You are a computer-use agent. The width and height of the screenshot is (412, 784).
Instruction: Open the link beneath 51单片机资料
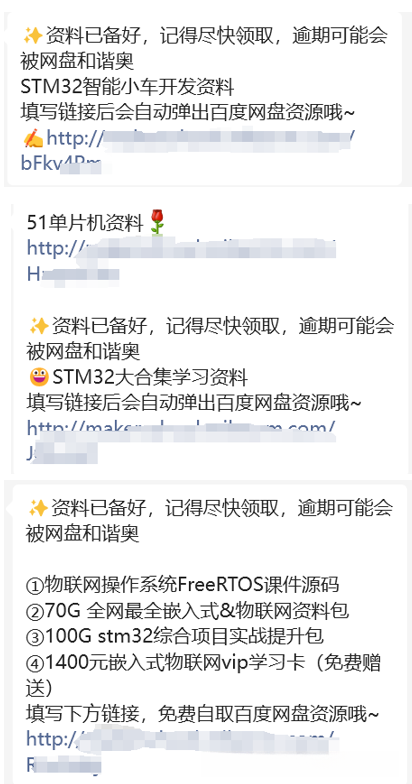pos(182,248)
